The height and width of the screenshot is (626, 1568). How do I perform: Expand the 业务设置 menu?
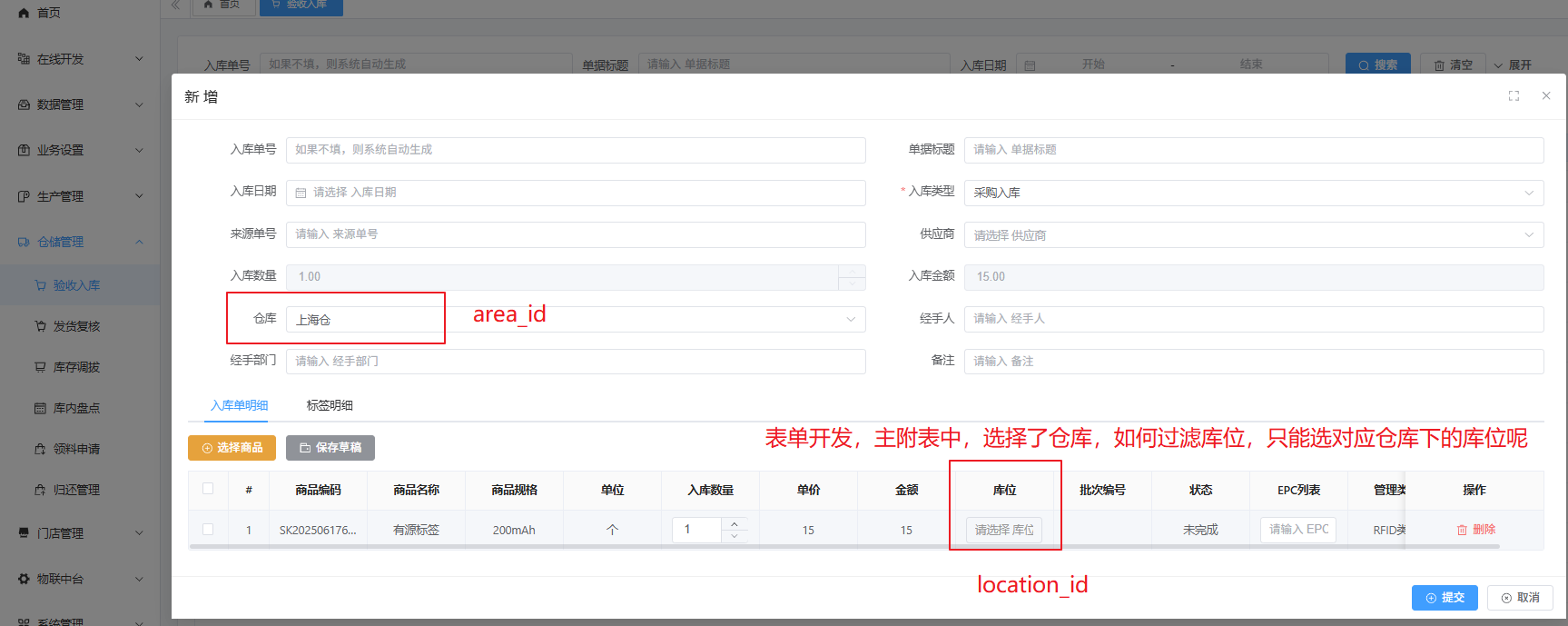pyautogui.click(x=139, y=150)
